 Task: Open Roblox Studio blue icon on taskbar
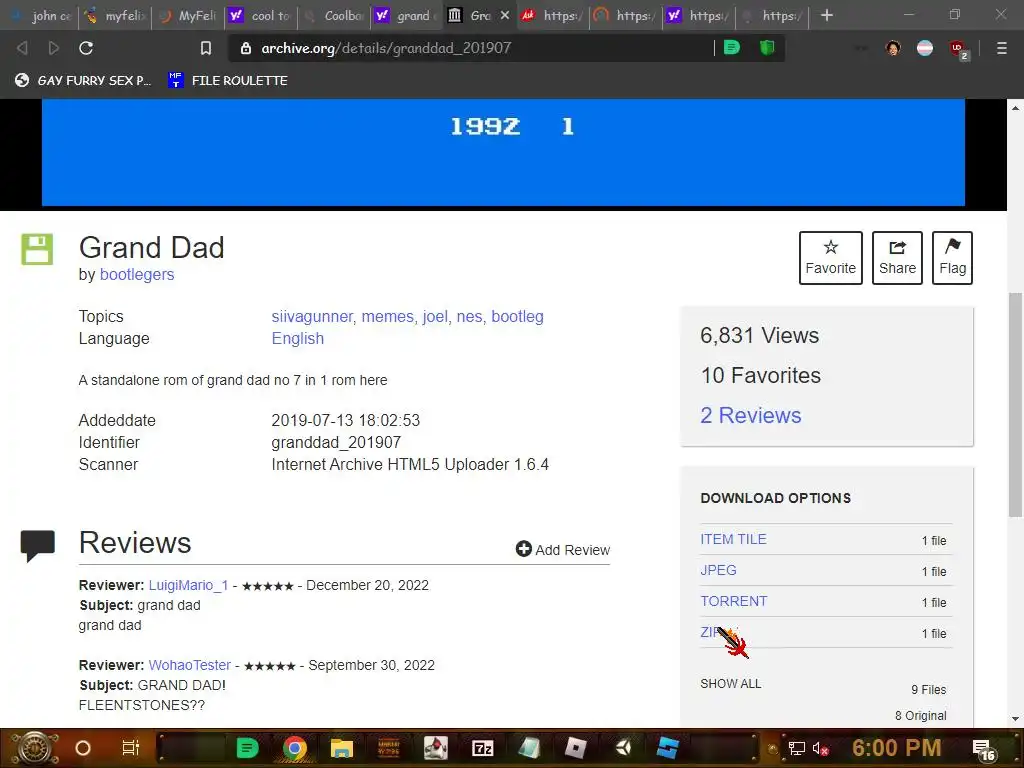click(668, 748)
